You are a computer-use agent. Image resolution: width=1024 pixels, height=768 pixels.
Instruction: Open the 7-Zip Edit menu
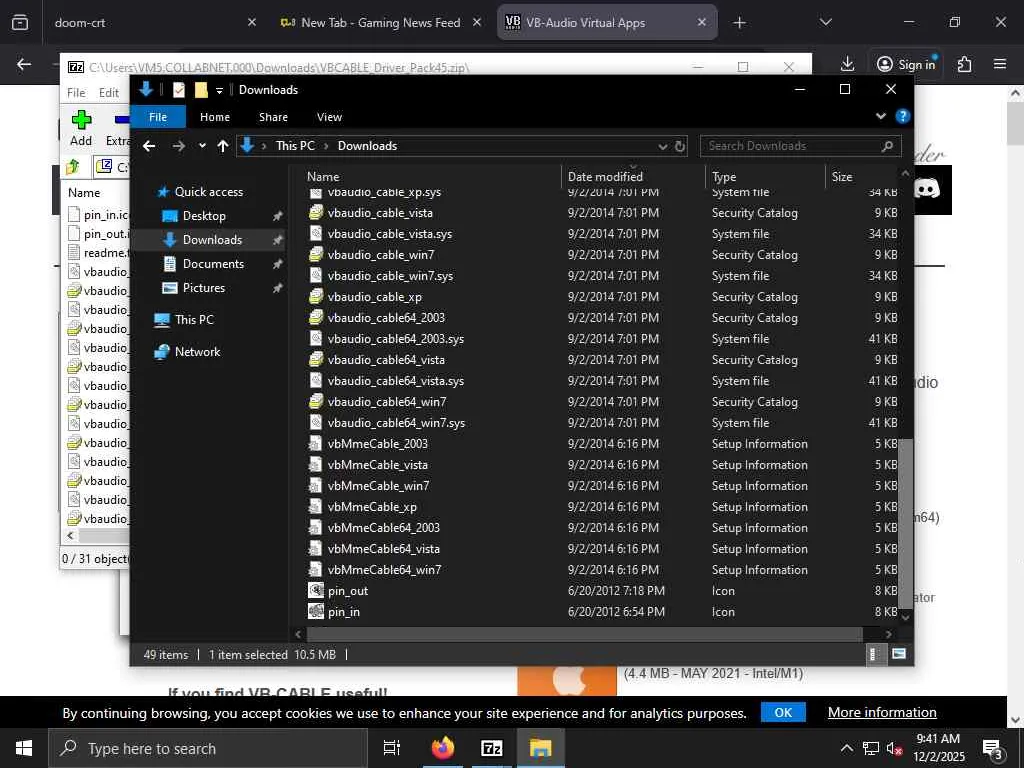108,93
